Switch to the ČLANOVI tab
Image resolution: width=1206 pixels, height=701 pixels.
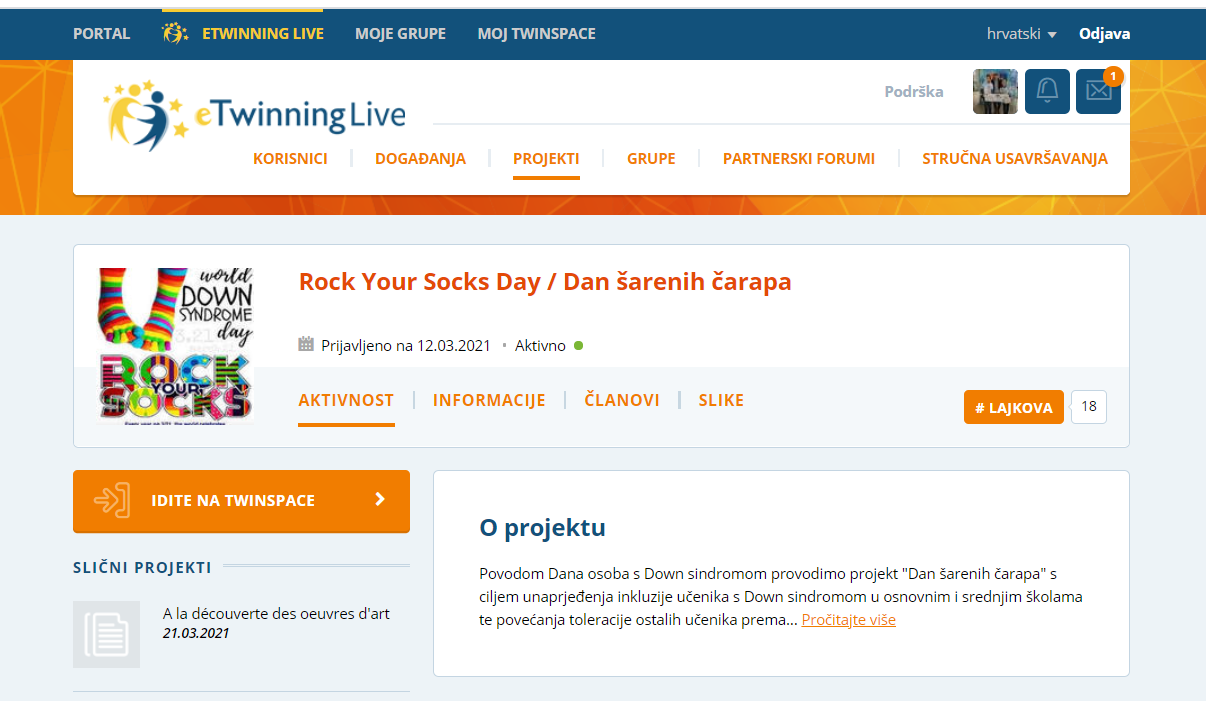click(x=622, y=400)
